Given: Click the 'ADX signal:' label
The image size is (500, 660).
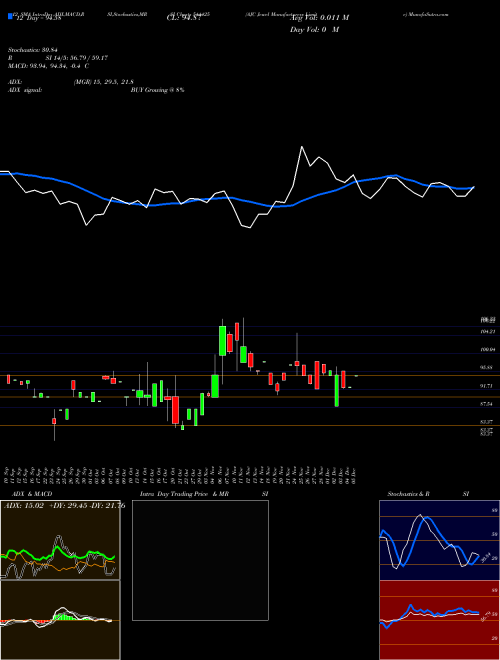Looking at the screenshot, I should pos(25,90).
